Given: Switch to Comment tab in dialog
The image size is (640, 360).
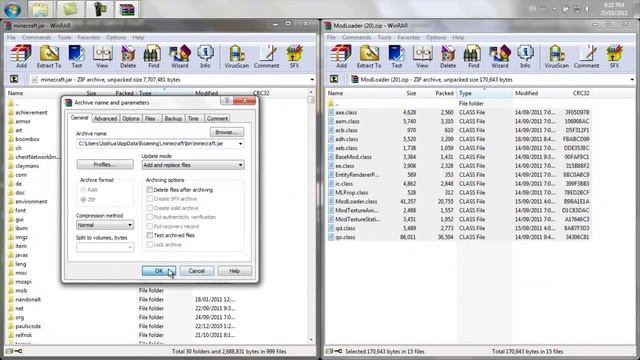Looking at the screenshot, I should (x=217, y=118).
